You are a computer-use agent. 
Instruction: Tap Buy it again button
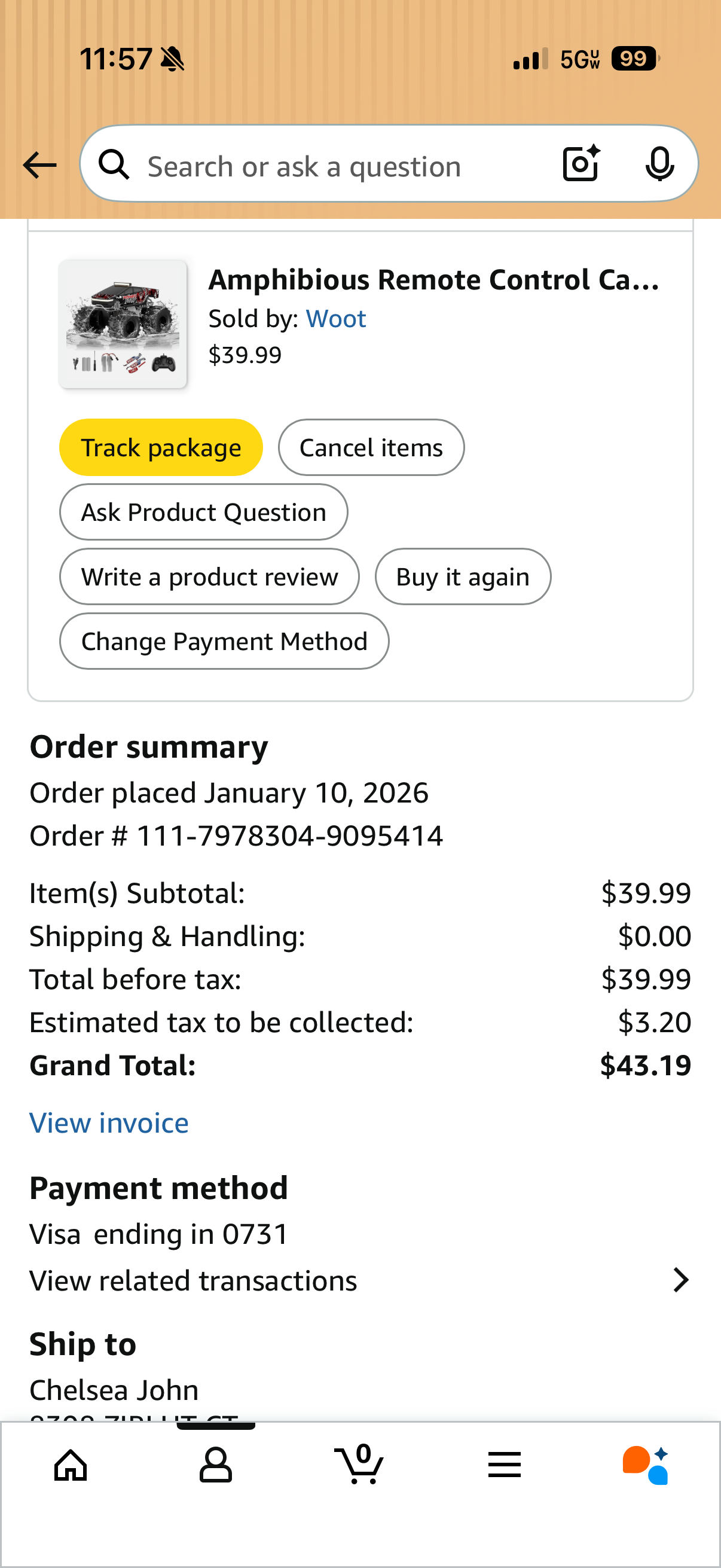(462, 576)
